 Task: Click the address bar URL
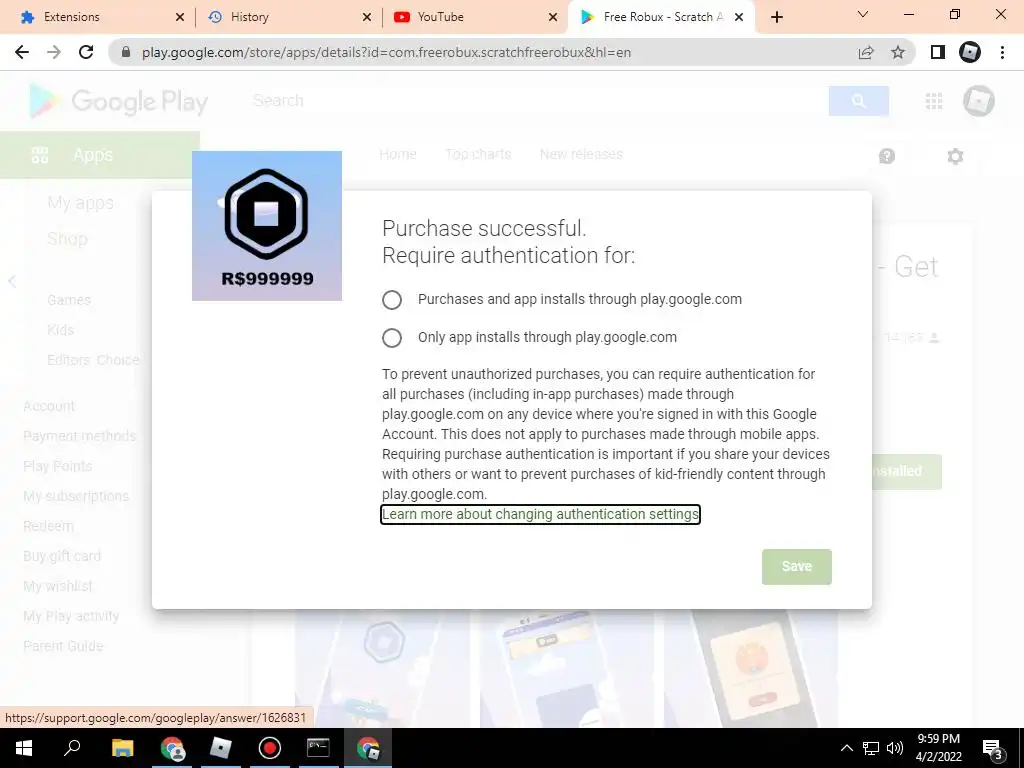(x=386, y=52)
